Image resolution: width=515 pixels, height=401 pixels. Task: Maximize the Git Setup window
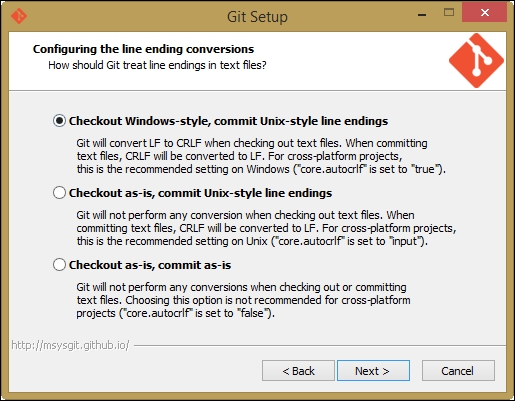point(449,13)
